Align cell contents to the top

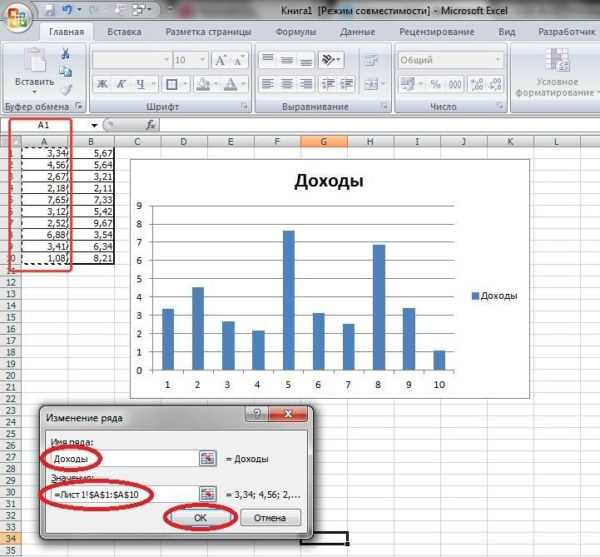click(x=268, y=60)
